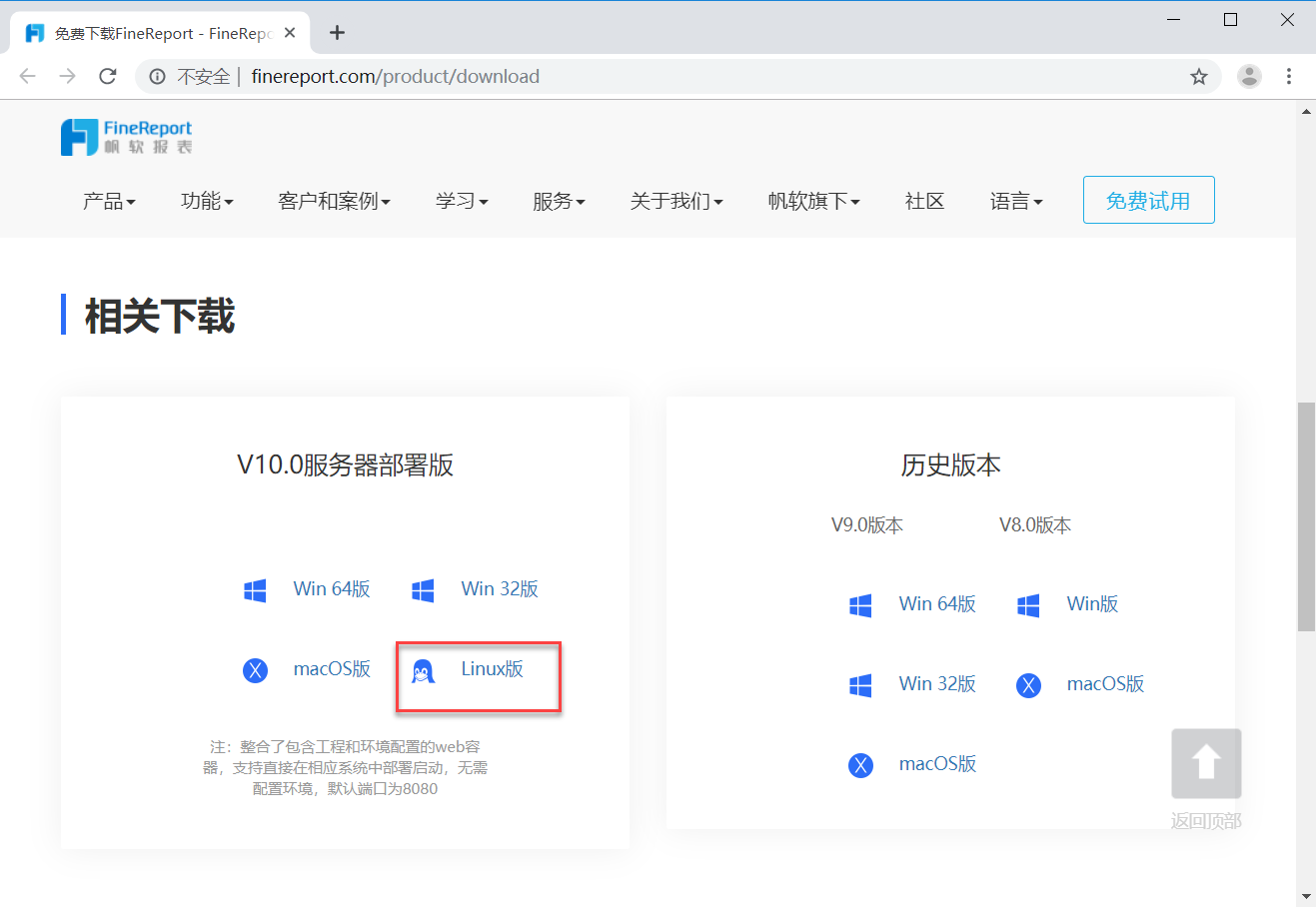Click the scrollbar down arrow
Screen dimensions: 1316x907
click(1306, 896)
